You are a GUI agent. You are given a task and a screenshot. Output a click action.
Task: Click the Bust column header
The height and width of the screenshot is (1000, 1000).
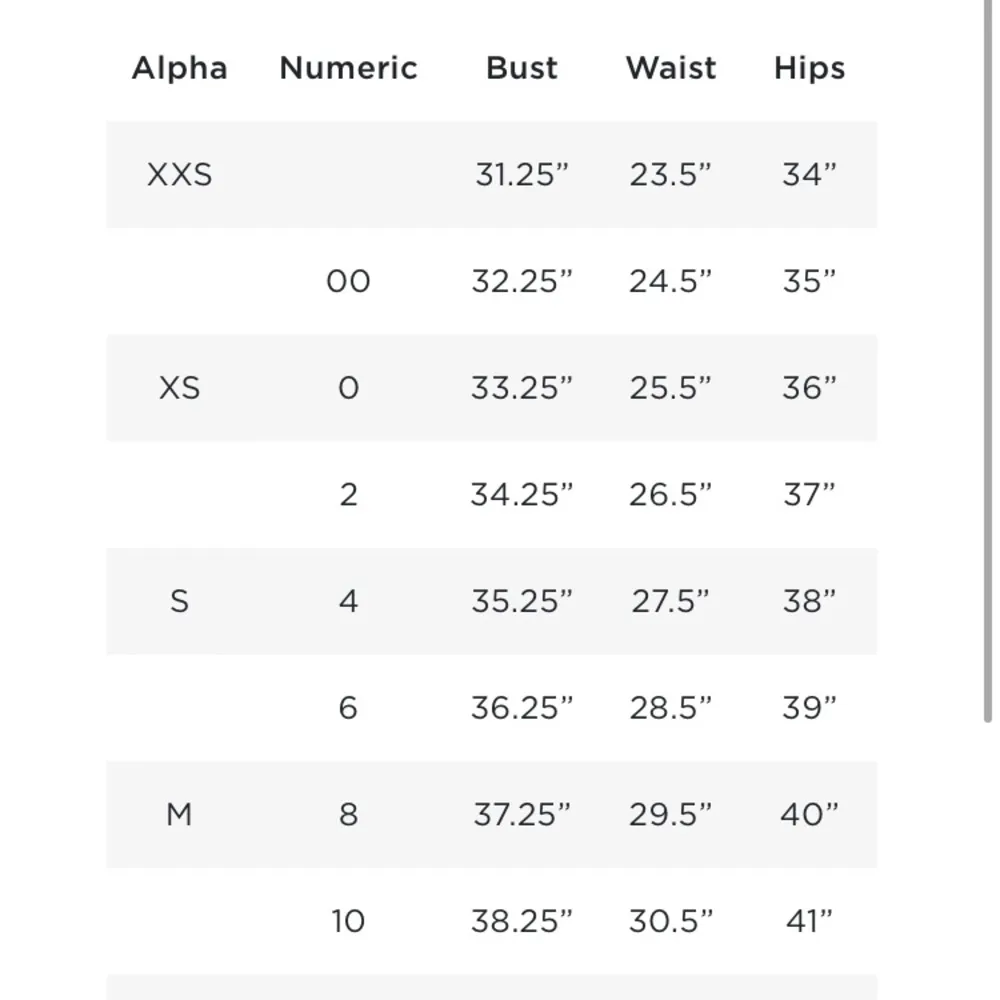click(522, 68)
